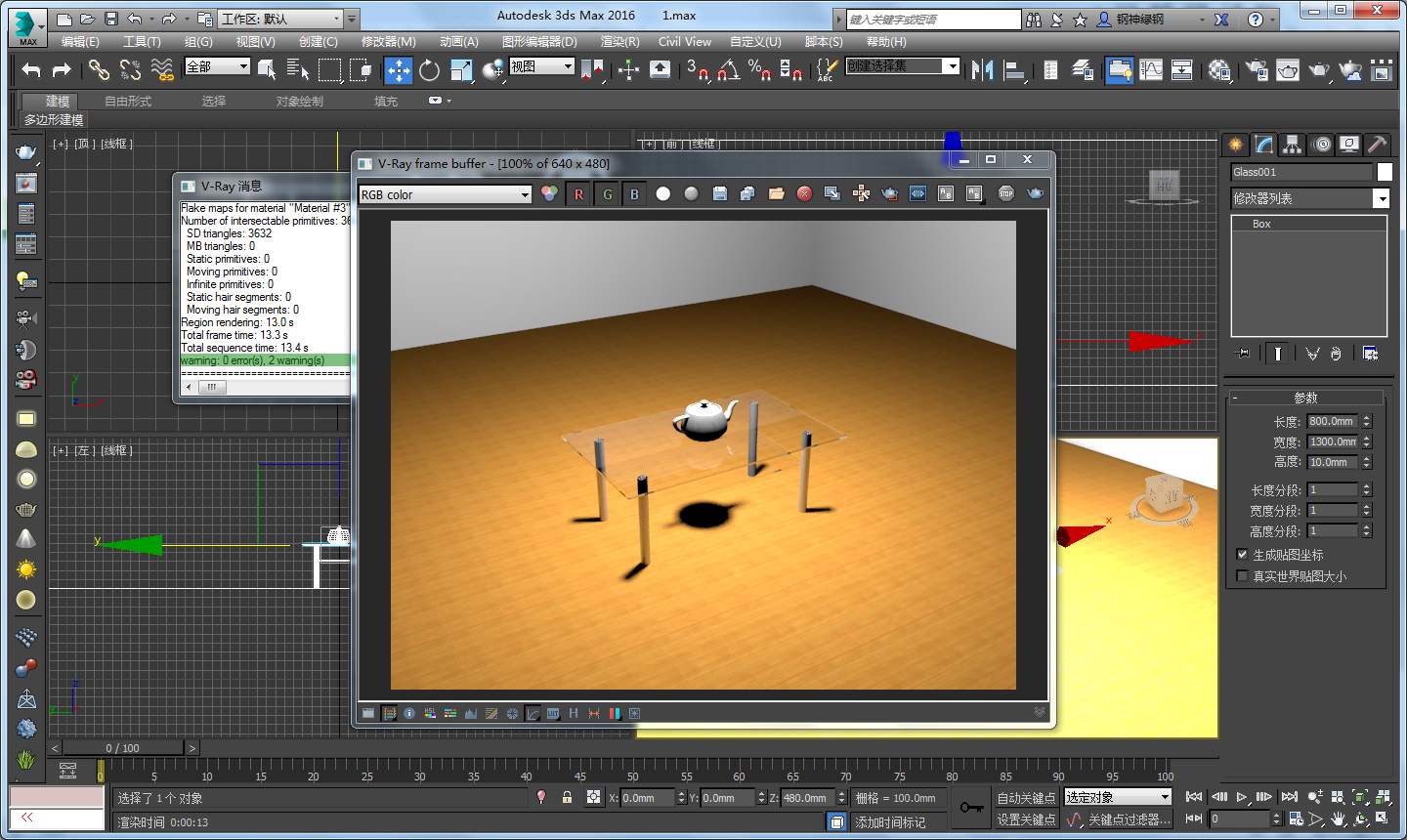
Task: Click the Select and Link chain icon
Action: click(99, 69)
